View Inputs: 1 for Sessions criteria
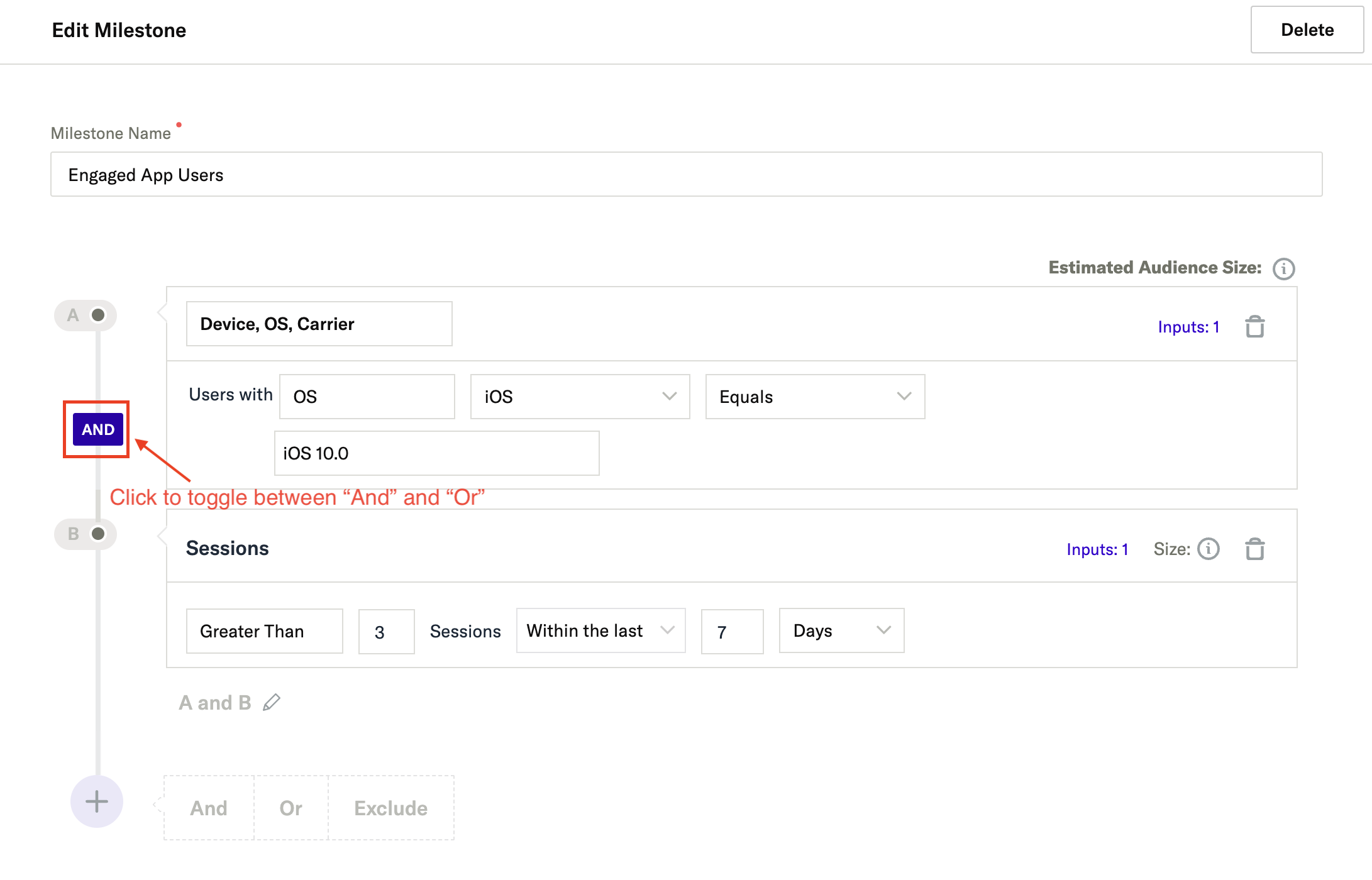The image size is (1372, 880). click(x=1097, y=549)
